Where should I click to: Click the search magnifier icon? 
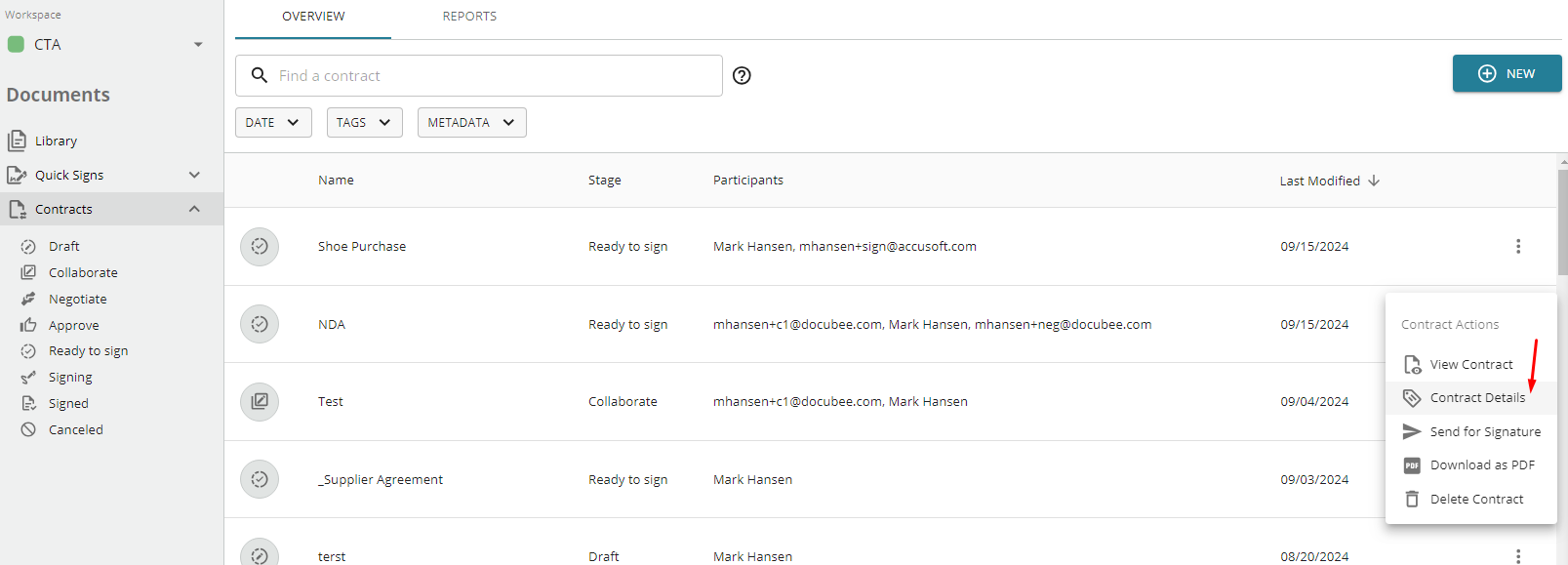(260, 75)
